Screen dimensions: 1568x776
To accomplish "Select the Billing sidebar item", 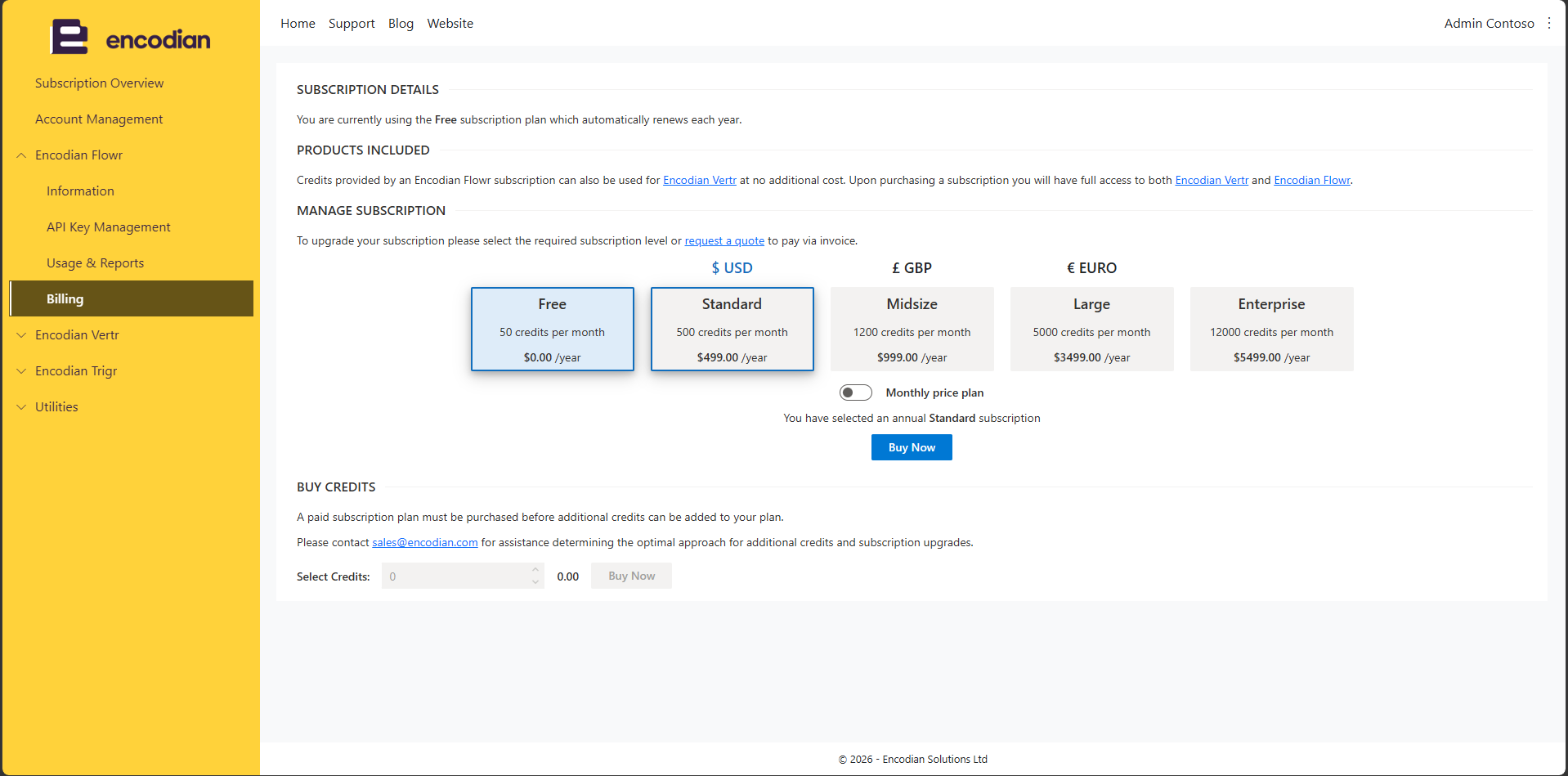I will (x=132, y=298).
